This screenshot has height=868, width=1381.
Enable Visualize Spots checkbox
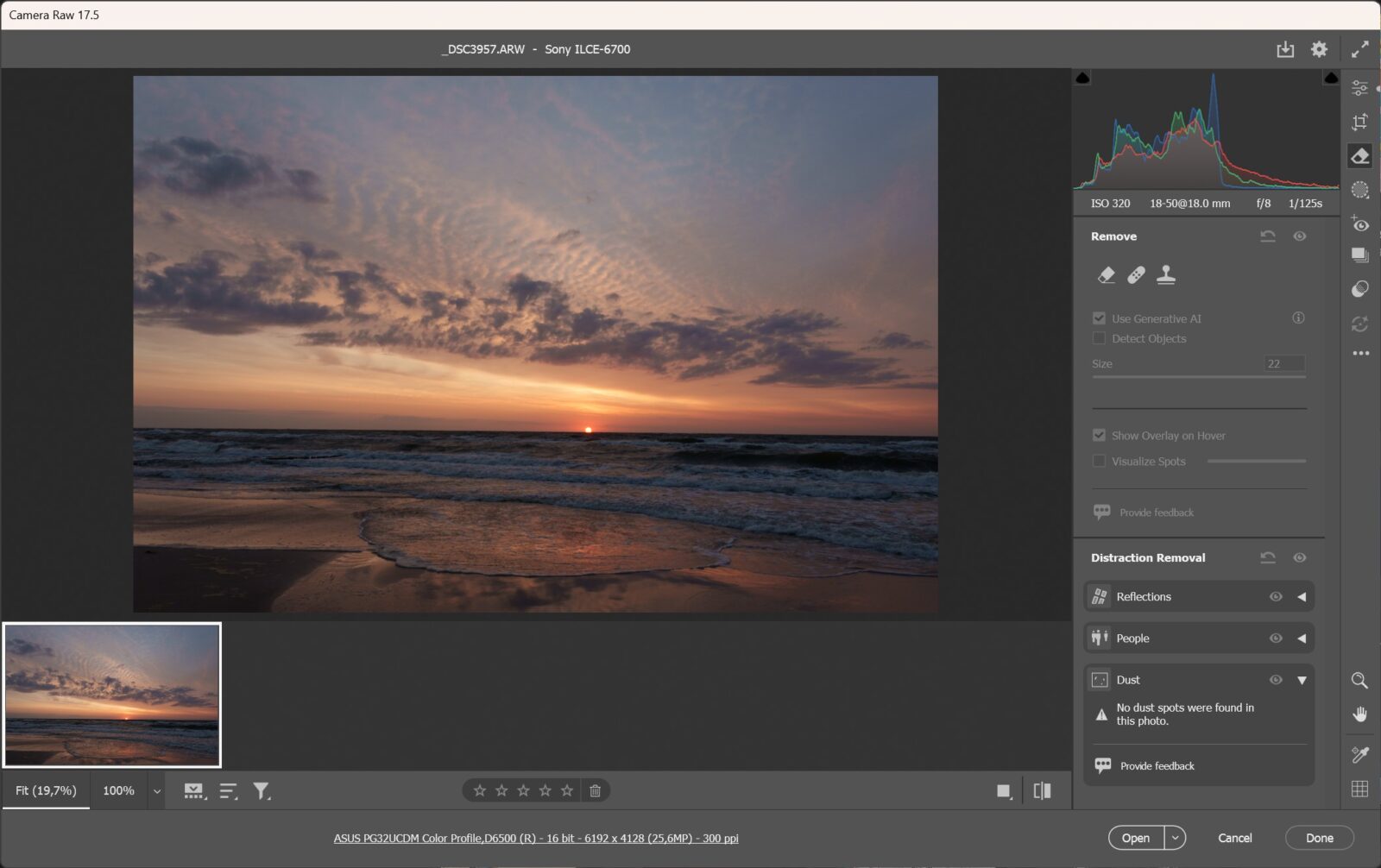pyautogui.click(x=1099, y=461)
